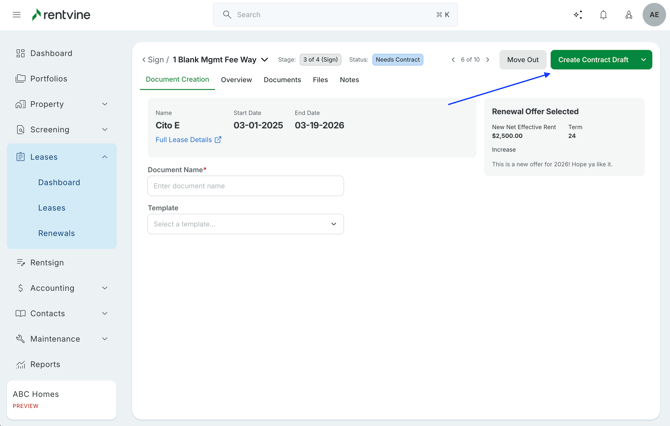670x426 pixels.
Task: Click the AI sparkle icon
Action: 578,15
